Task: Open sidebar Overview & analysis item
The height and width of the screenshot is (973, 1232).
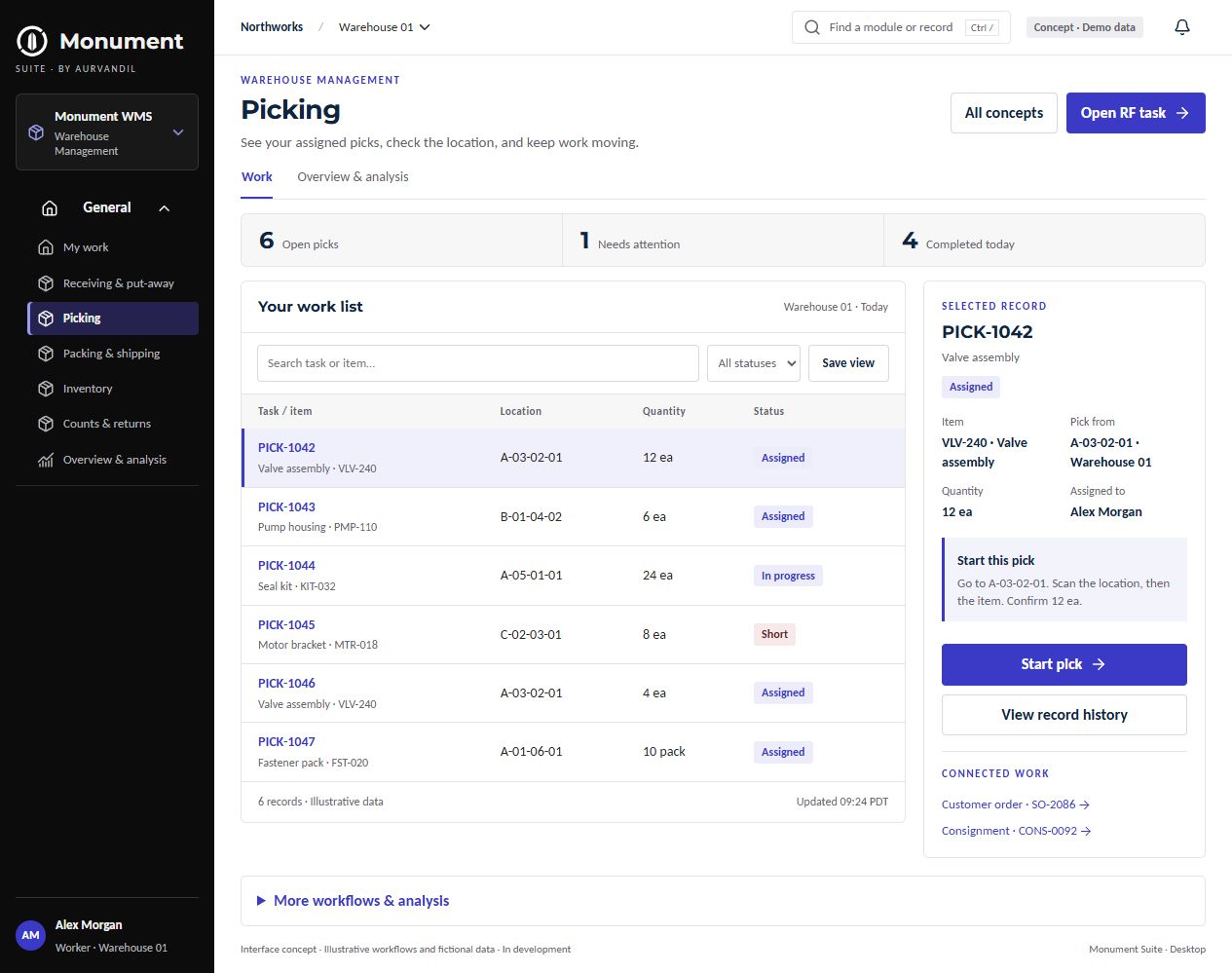Action: point(113,460)
